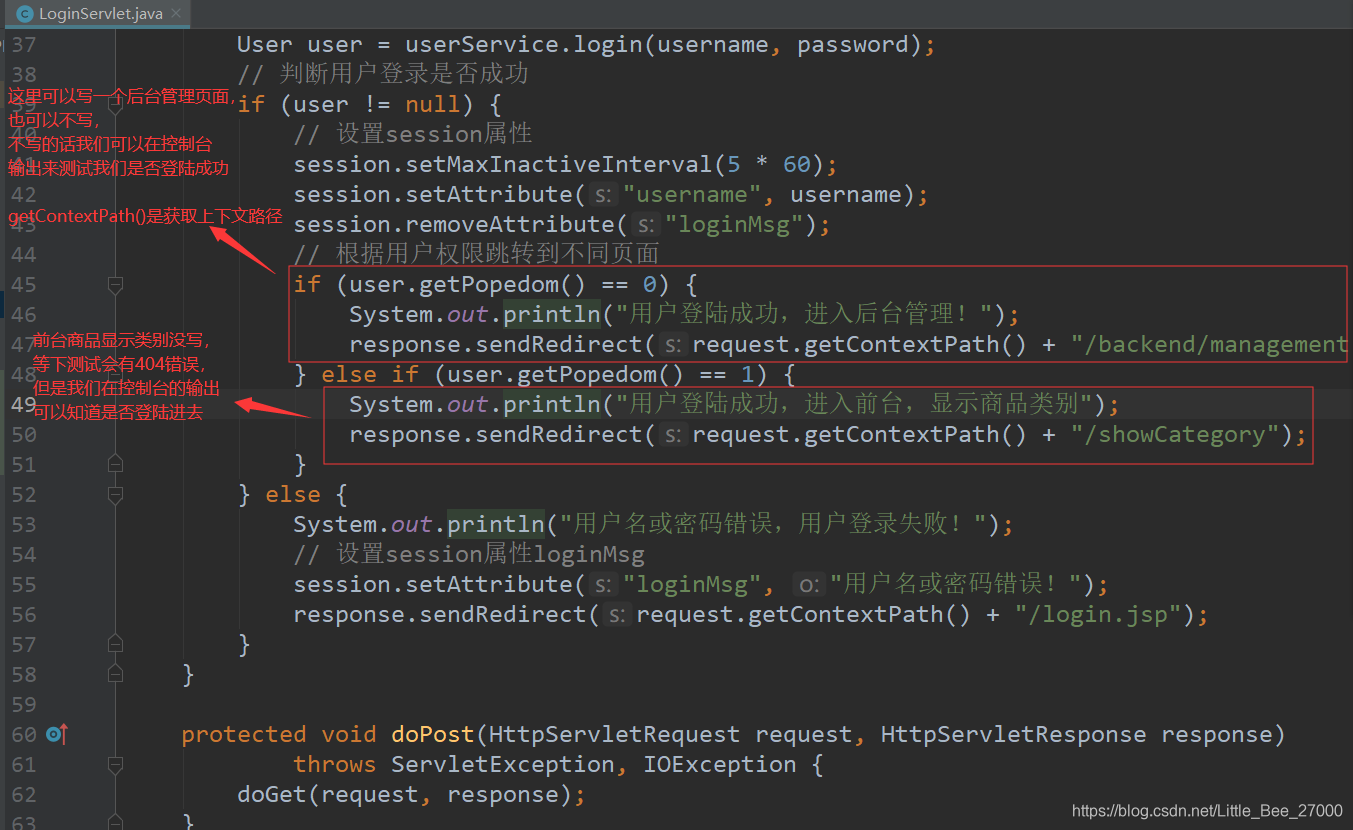
Task: Click line number 62 in the gutter
Action: pyautogui.click(x=24, y=795)
